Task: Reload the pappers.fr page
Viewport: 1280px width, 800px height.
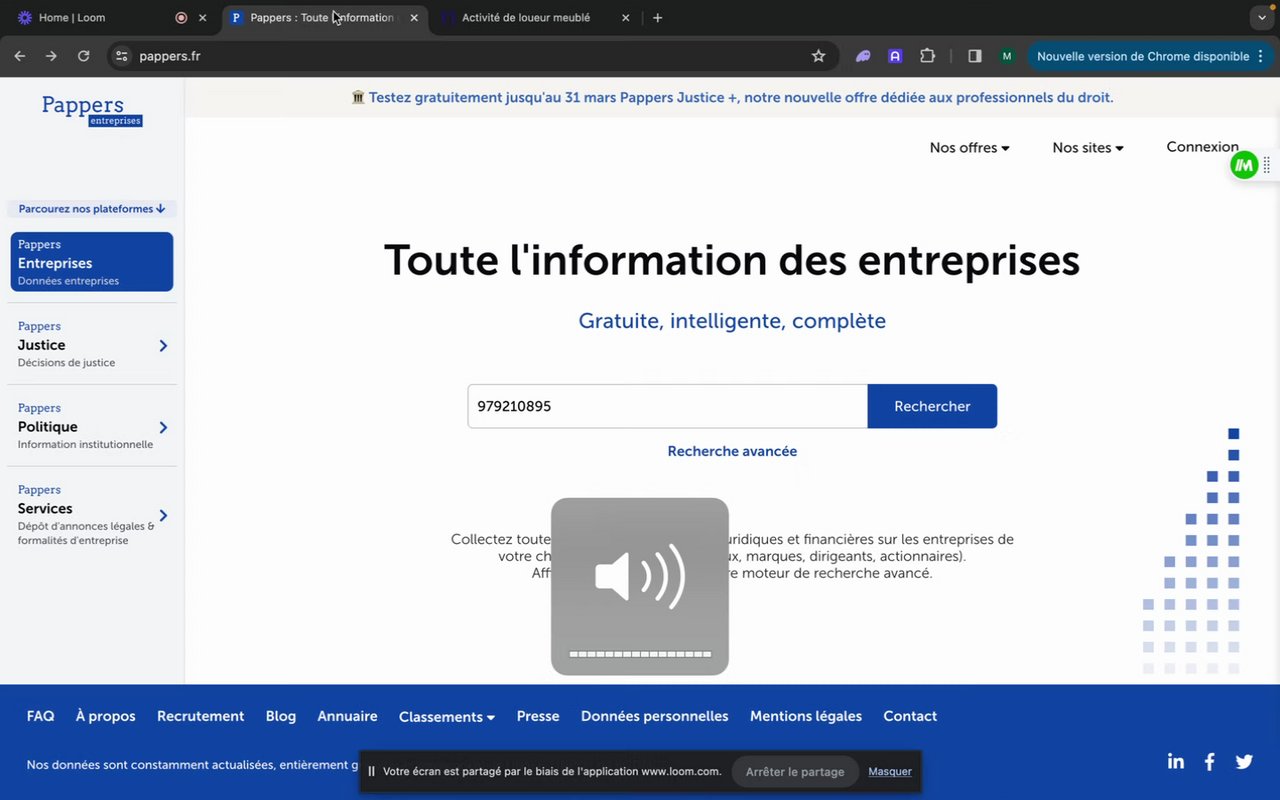Action: pyautogui.click(x=83, y=56)
